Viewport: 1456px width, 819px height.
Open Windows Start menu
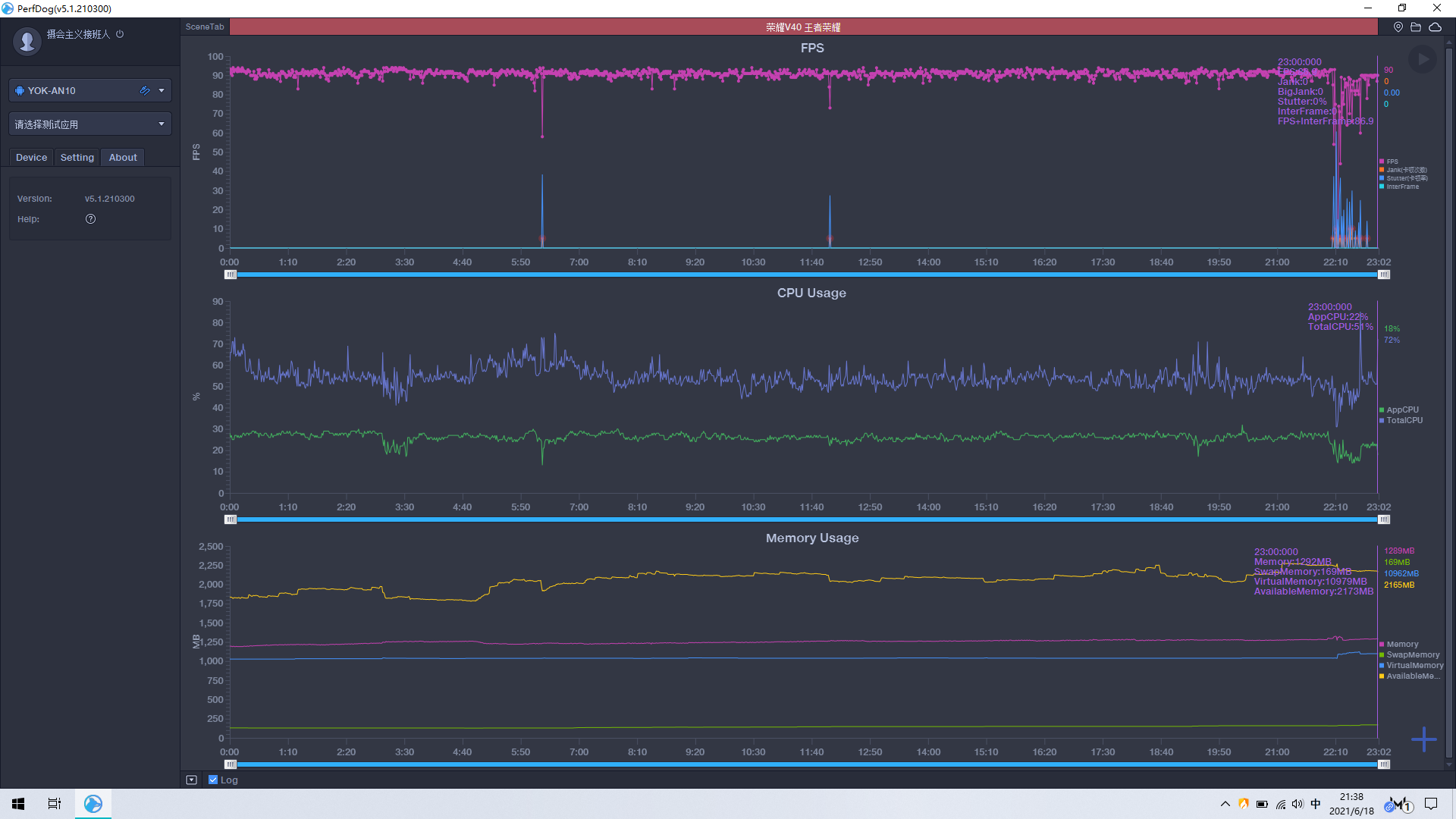(18, 804)
